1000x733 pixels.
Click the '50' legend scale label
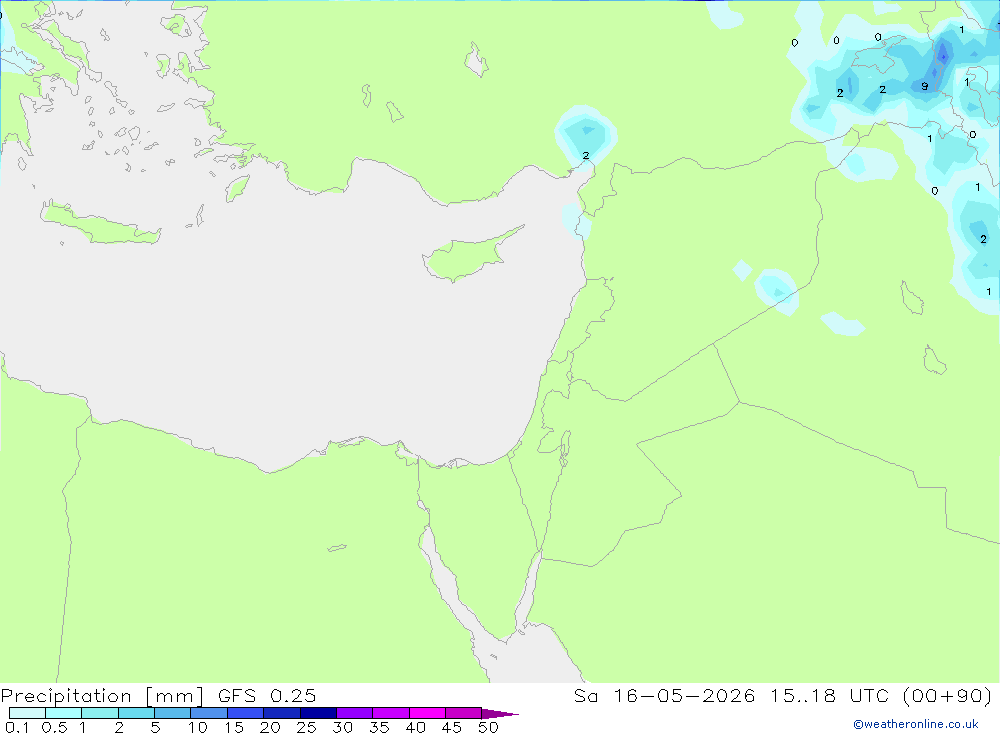[x=488, y=727]
